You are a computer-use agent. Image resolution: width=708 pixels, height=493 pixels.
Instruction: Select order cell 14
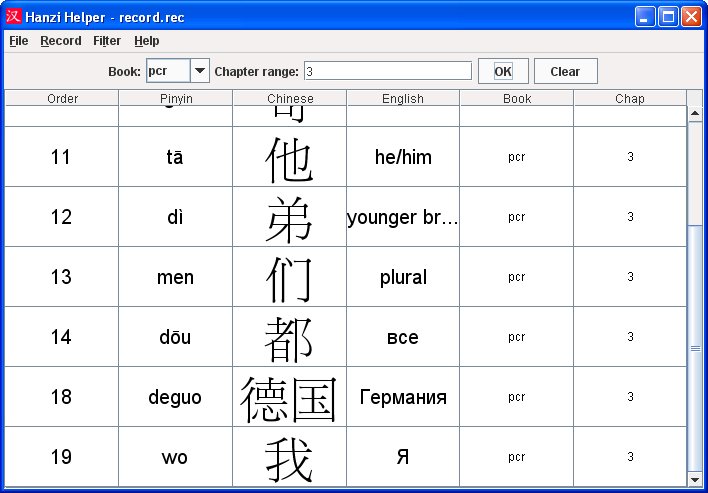click(61, 337)
